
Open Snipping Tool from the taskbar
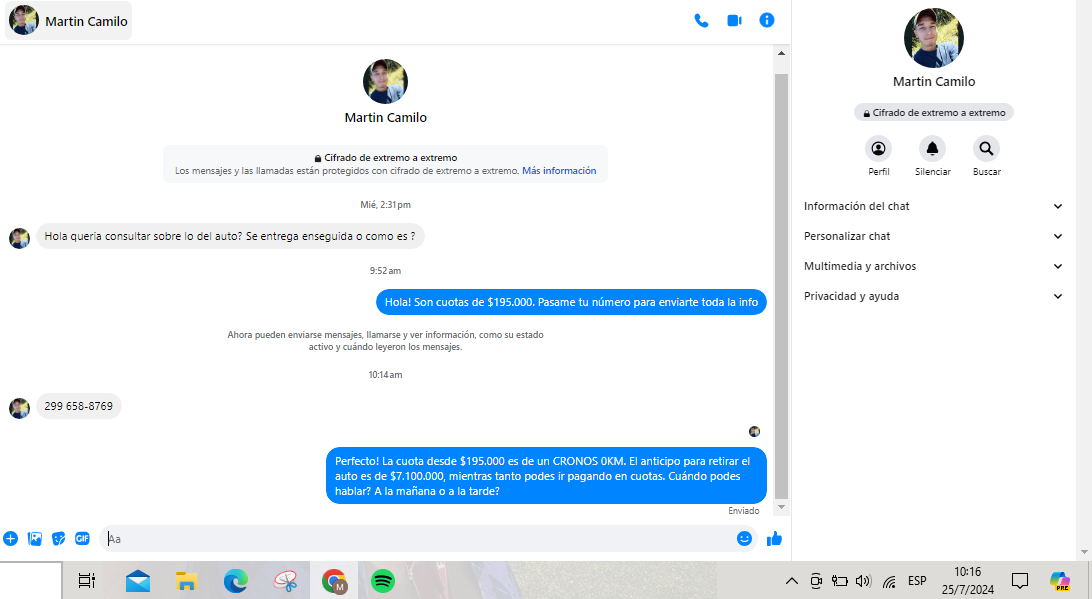click(285, 580)
